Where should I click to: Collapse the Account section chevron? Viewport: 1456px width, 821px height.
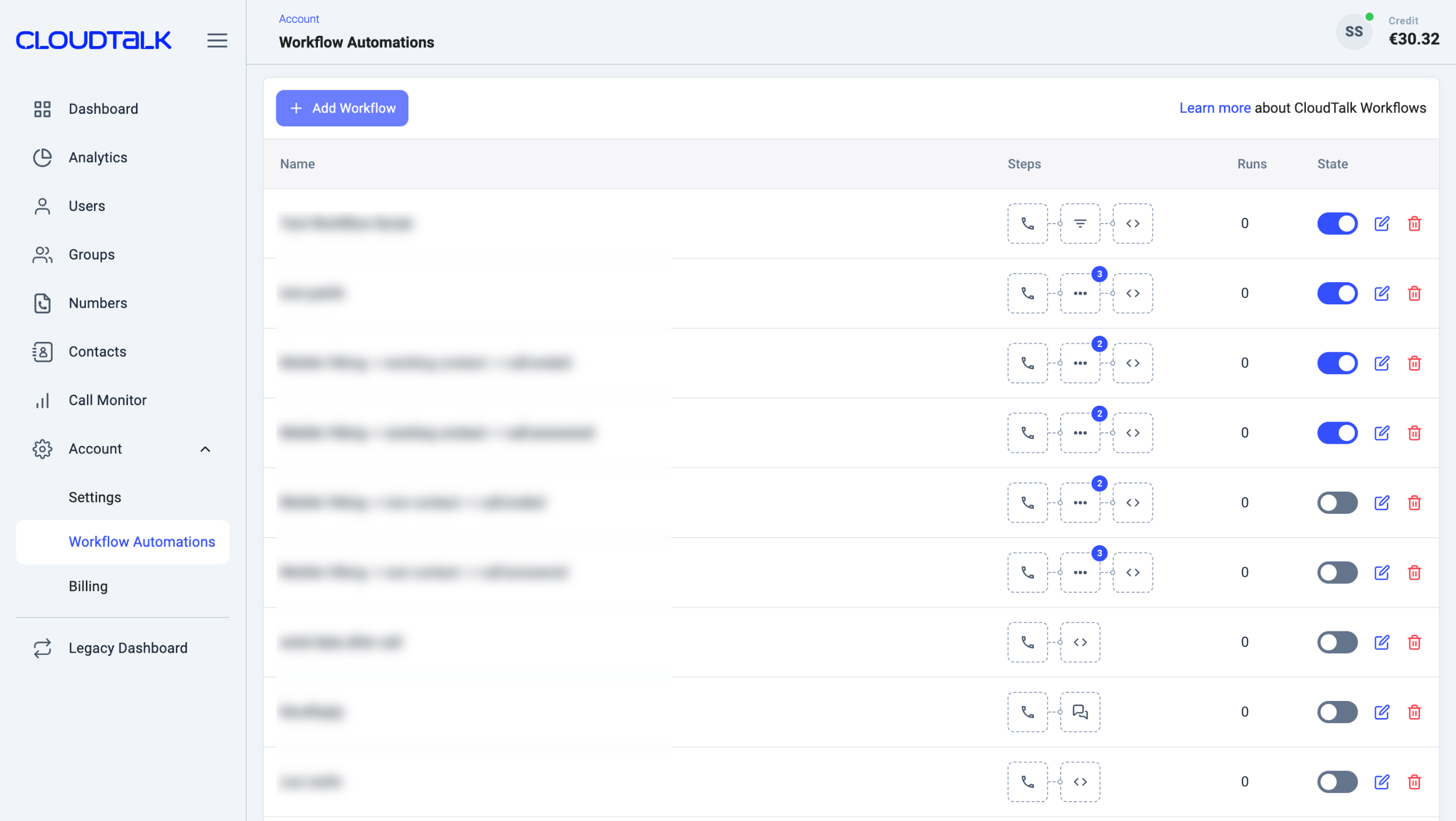pos(205,449)
